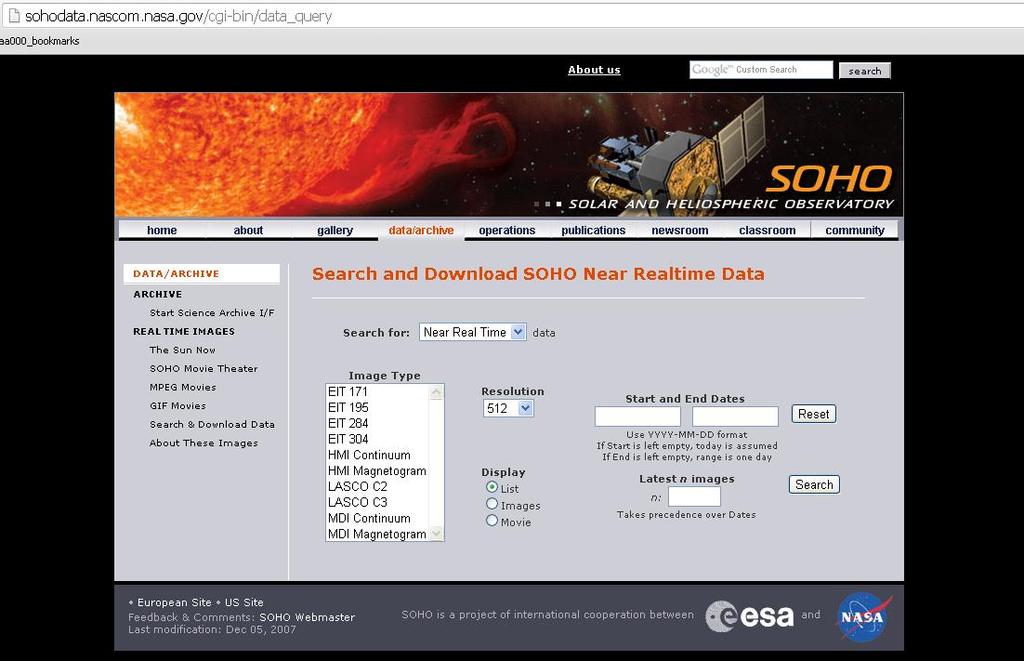
Task: Open SOHO Movie Theater link
Action: [x=204, y=368]
